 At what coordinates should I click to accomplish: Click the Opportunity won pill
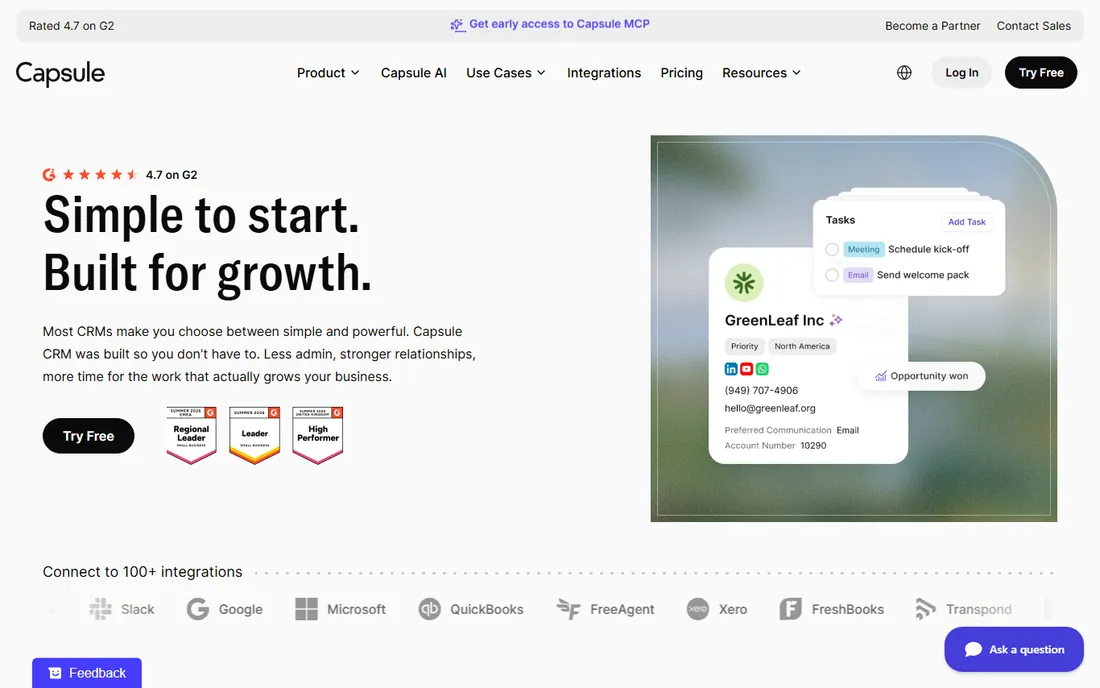922,376
